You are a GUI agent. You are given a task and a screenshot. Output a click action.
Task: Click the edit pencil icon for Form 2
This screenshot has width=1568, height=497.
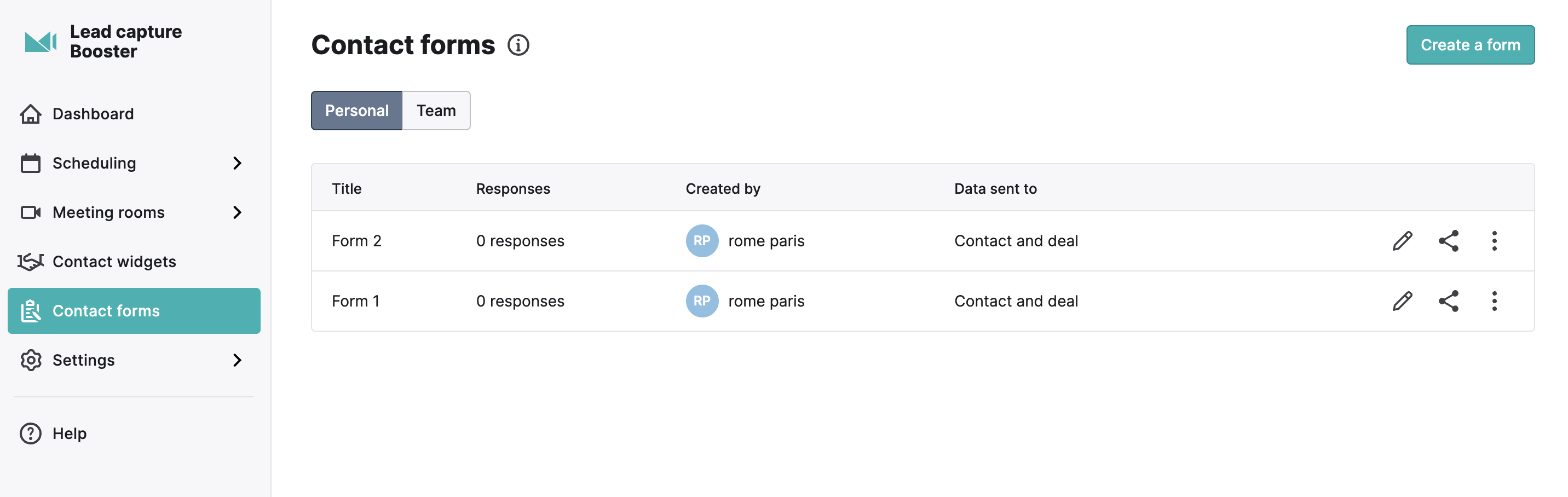(x=1403, y=241)
